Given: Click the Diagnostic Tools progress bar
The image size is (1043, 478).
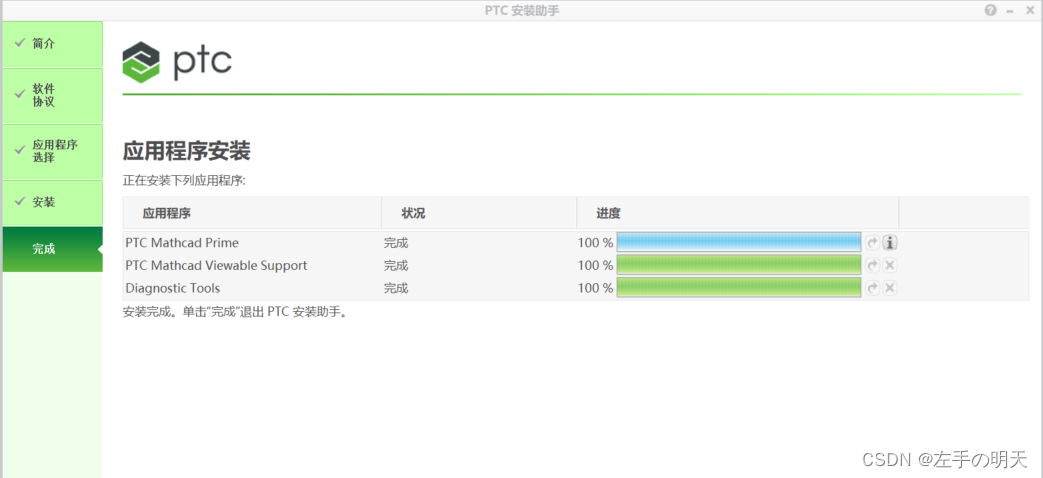Looking at the screenshot, I should [738, 288].
